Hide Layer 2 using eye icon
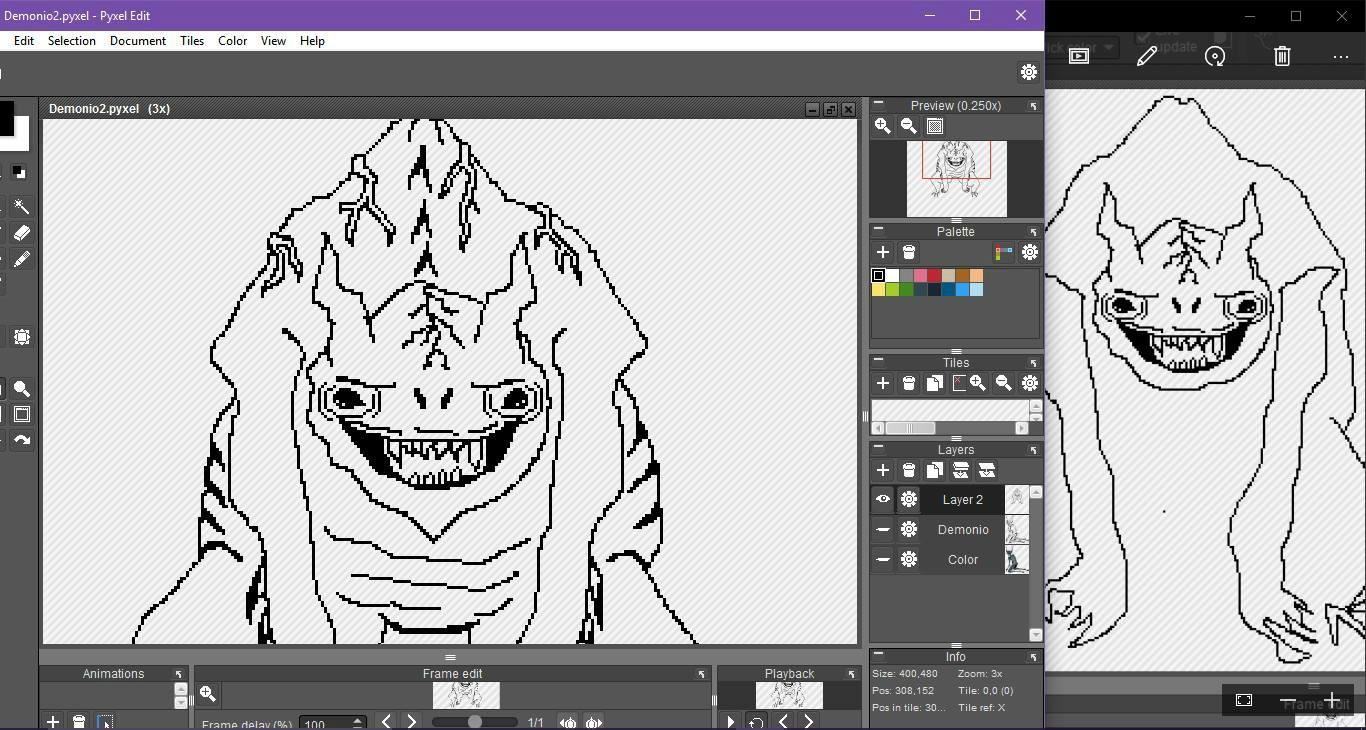 [x=882, y=499]
